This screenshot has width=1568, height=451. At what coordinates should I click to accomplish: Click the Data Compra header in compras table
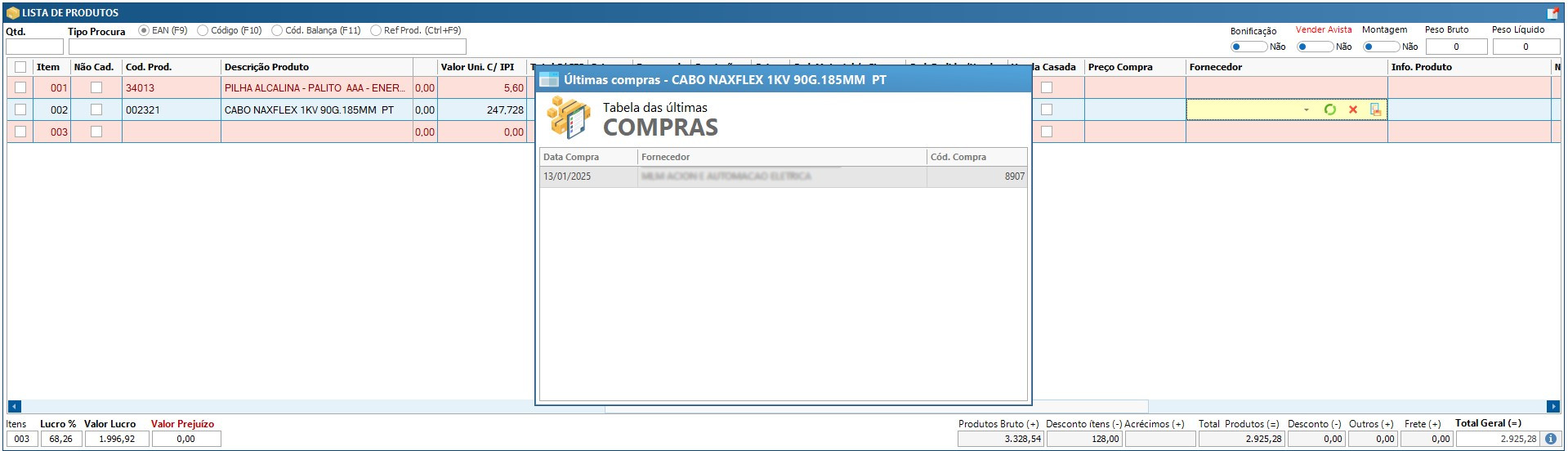click(x=588, y=157)
